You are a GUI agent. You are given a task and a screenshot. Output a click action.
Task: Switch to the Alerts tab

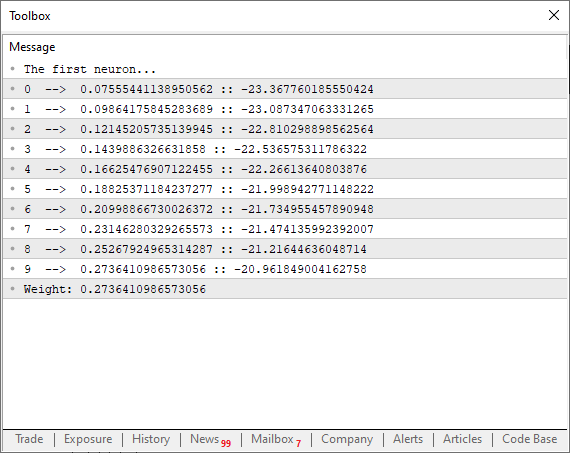tap(408, 439)
